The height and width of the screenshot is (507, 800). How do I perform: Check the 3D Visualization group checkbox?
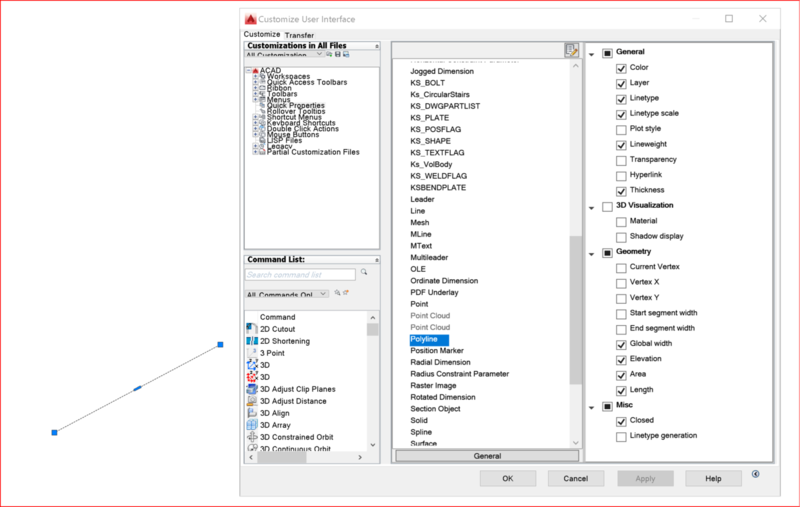coord(607,207)
